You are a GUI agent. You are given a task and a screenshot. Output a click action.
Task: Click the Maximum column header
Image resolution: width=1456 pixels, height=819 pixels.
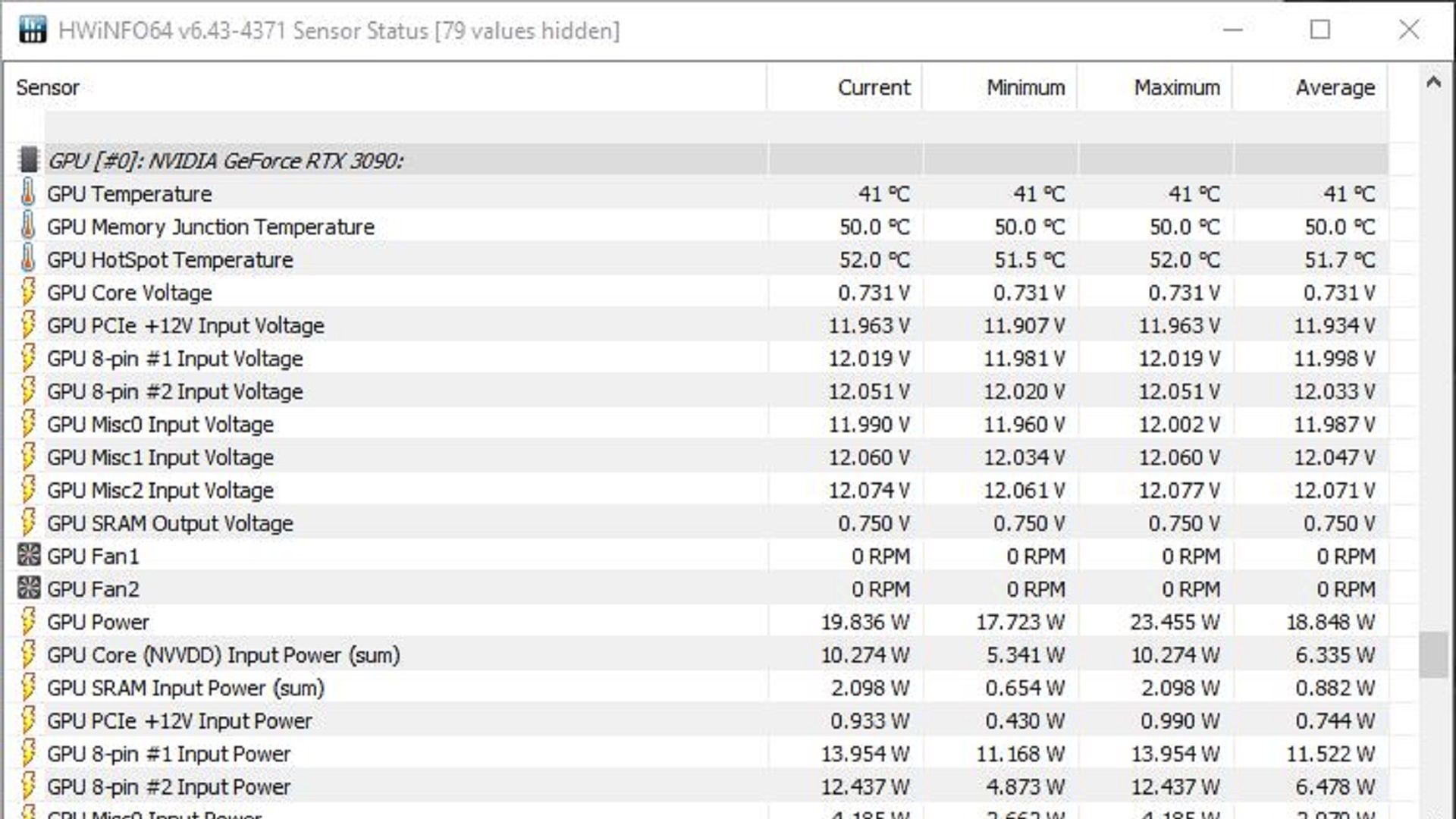(1177, 87)
